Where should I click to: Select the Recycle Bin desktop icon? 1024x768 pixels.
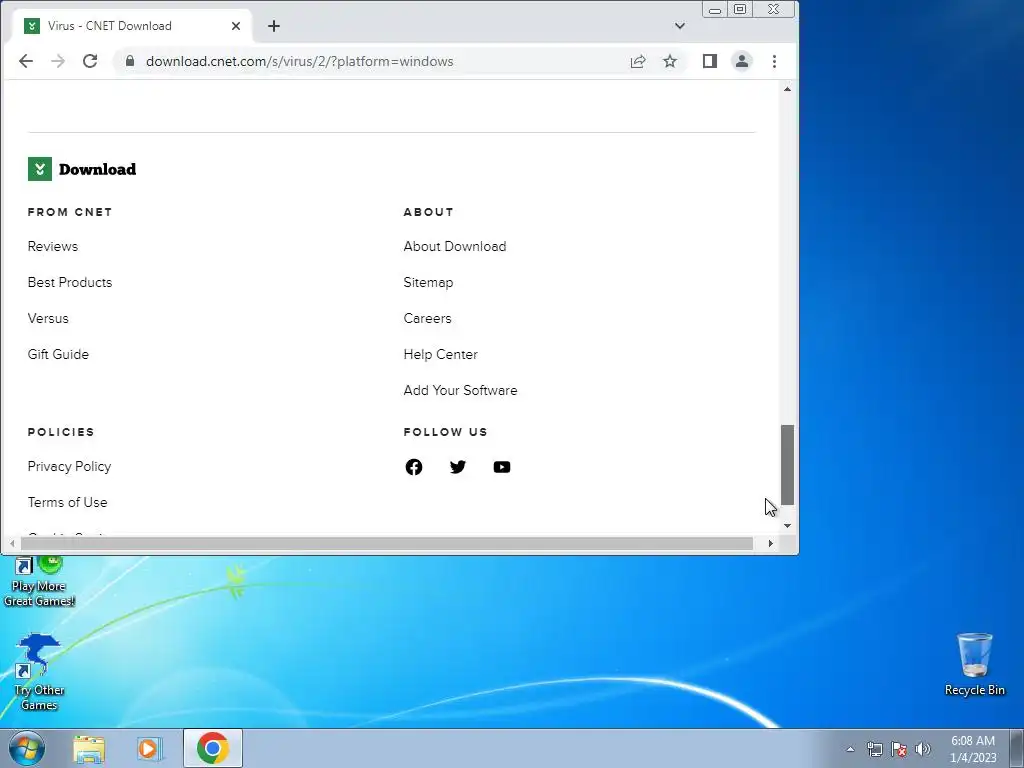pos(975,664)
